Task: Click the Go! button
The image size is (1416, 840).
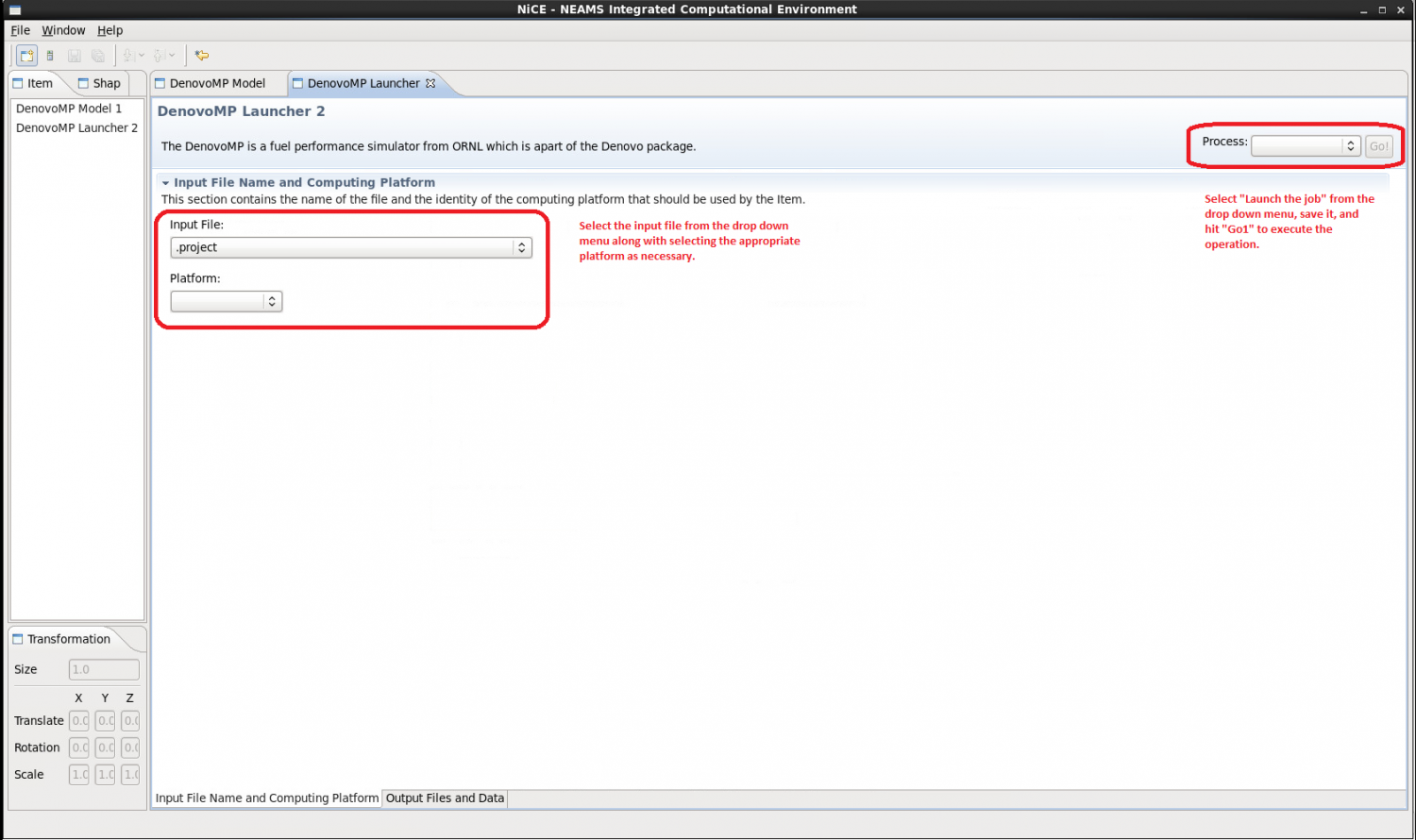Action: [x=1379, y=146]
